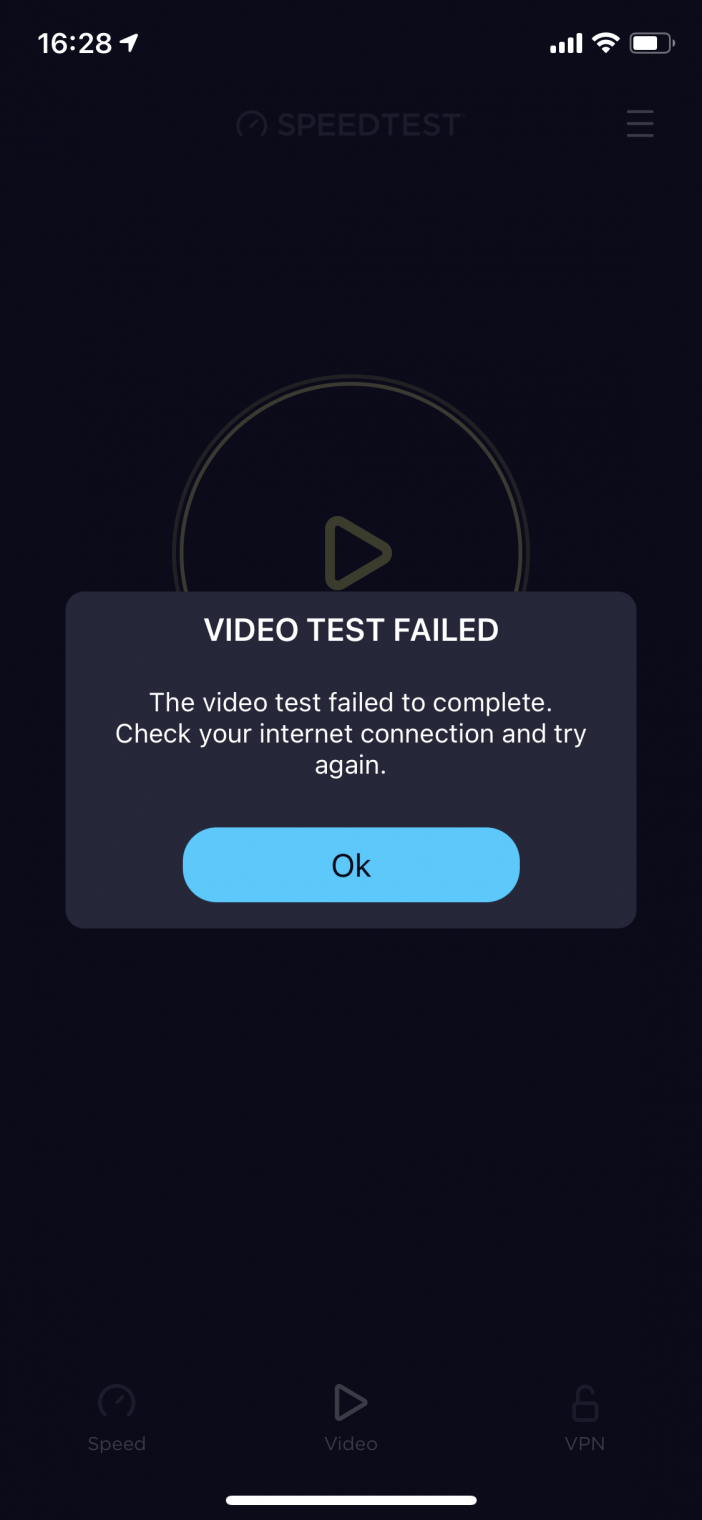Tap the Wi-Fi status icon
Viewport: 702px width, 1520px height.
coord(605,43)
